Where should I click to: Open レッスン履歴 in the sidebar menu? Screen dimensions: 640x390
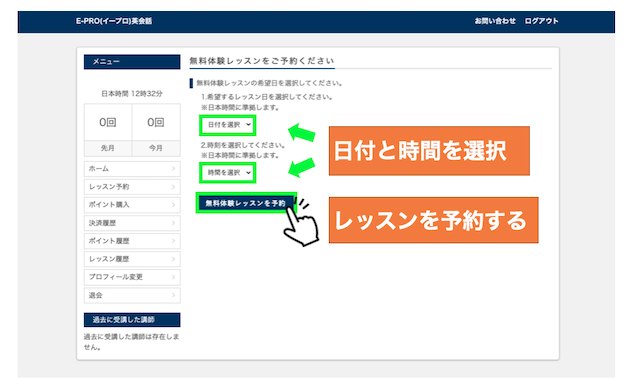pos(132,259)
